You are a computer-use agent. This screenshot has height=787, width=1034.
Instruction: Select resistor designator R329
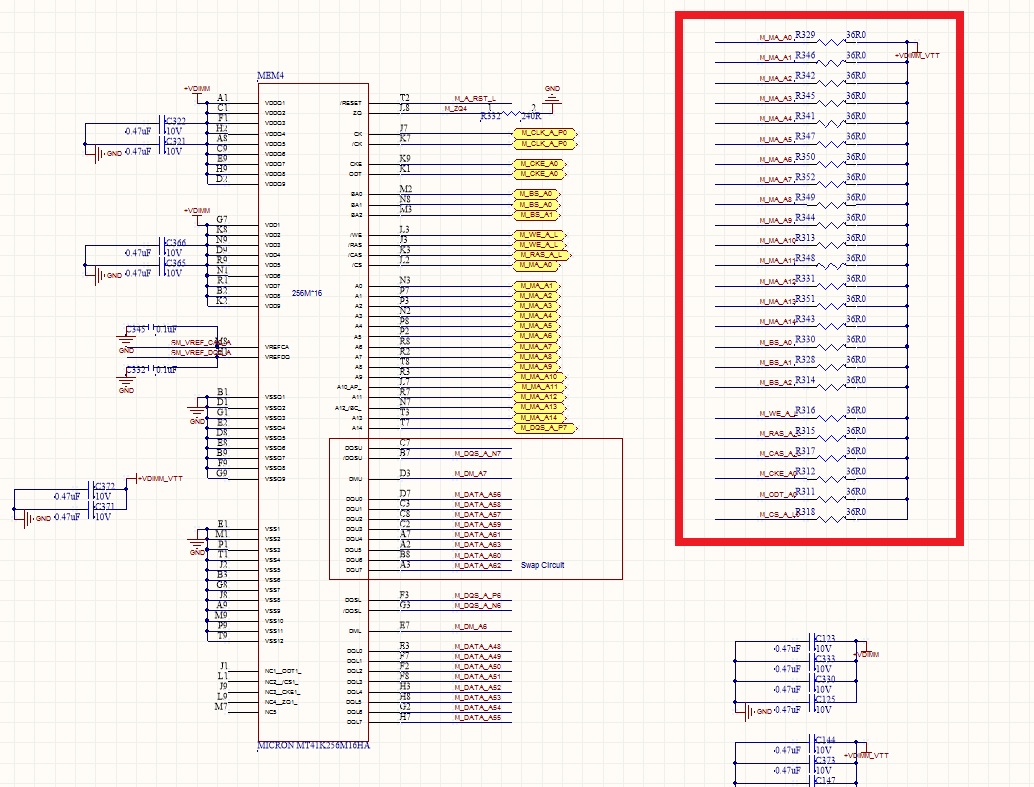[805, 35]
